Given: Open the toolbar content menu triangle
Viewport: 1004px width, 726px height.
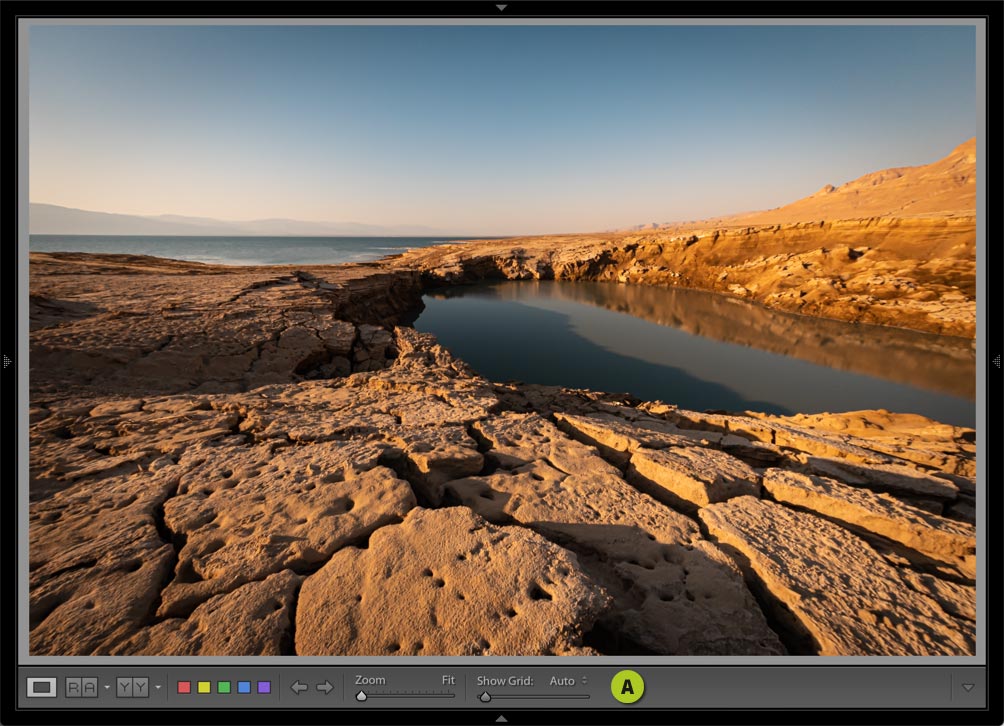Looking at the screenshot, I should (x=968, y=688).
